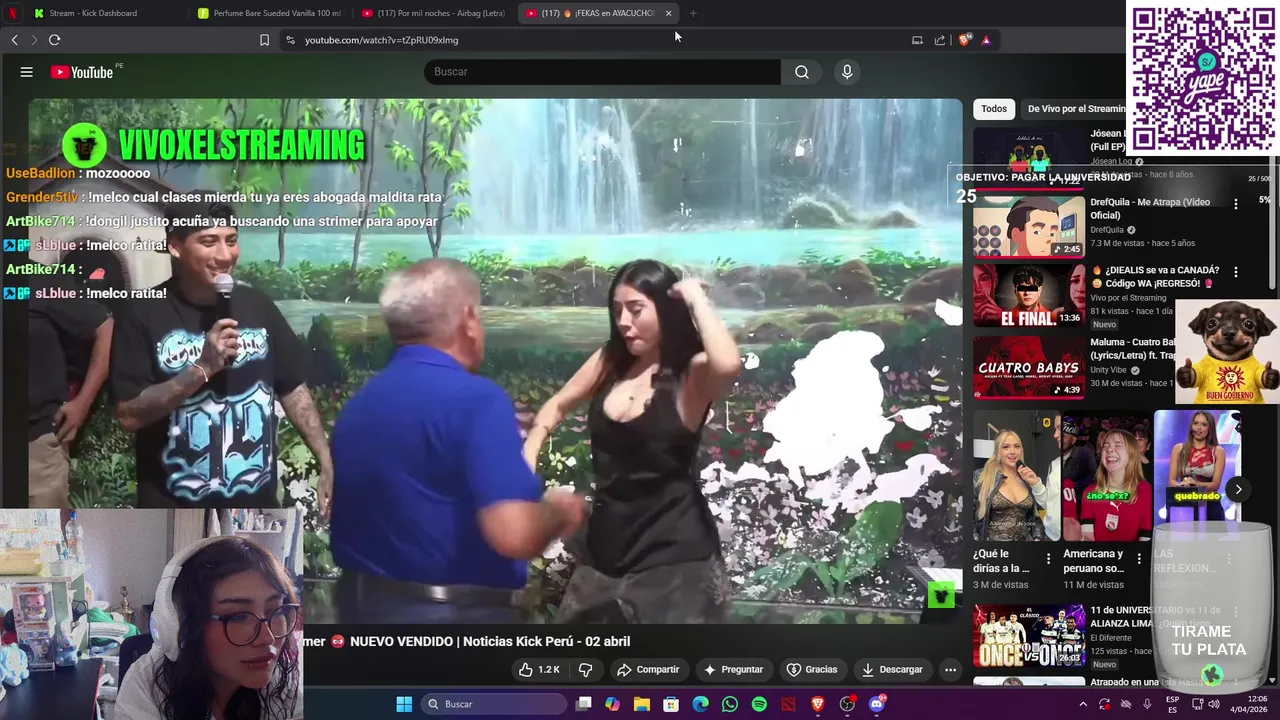The width and height of the screenshot is (1280, 720).
Task: Download the video using Descargar
Action: click(x=892, y=669)
